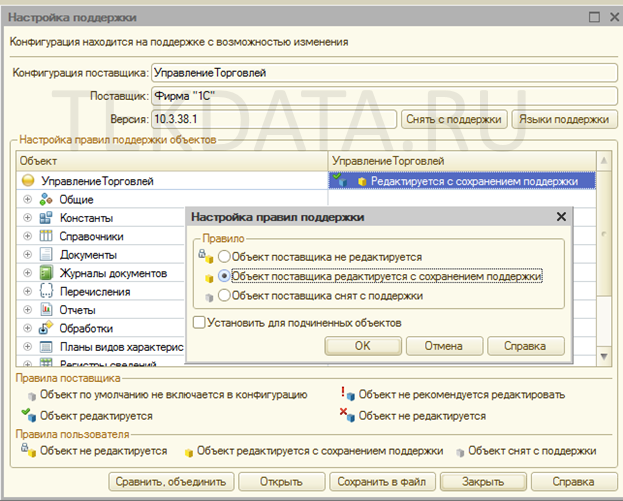Image resolution: width=623 pixels, height=501 pixels.
Task: Click the Обработки icon
Action: point(45,328)
